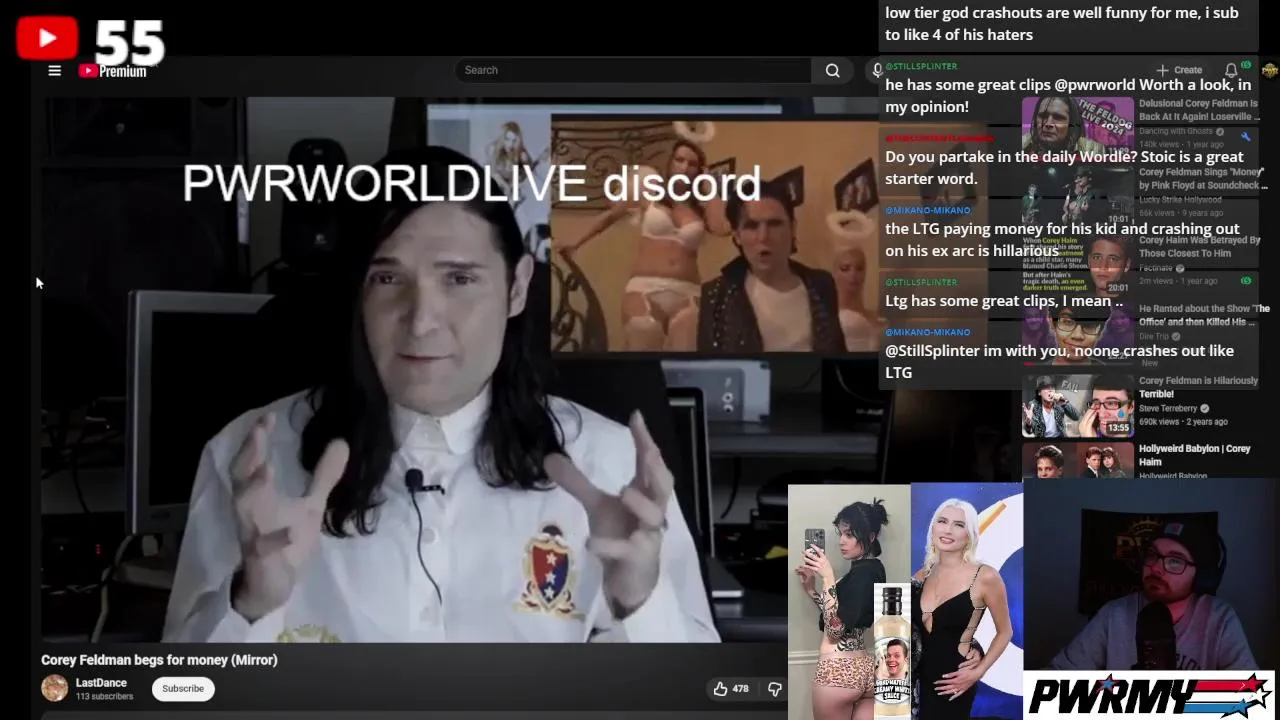Screen dimensions: 1280x720
Task: Open the YouTube hamburger guide menu
Action: point(55,70)
